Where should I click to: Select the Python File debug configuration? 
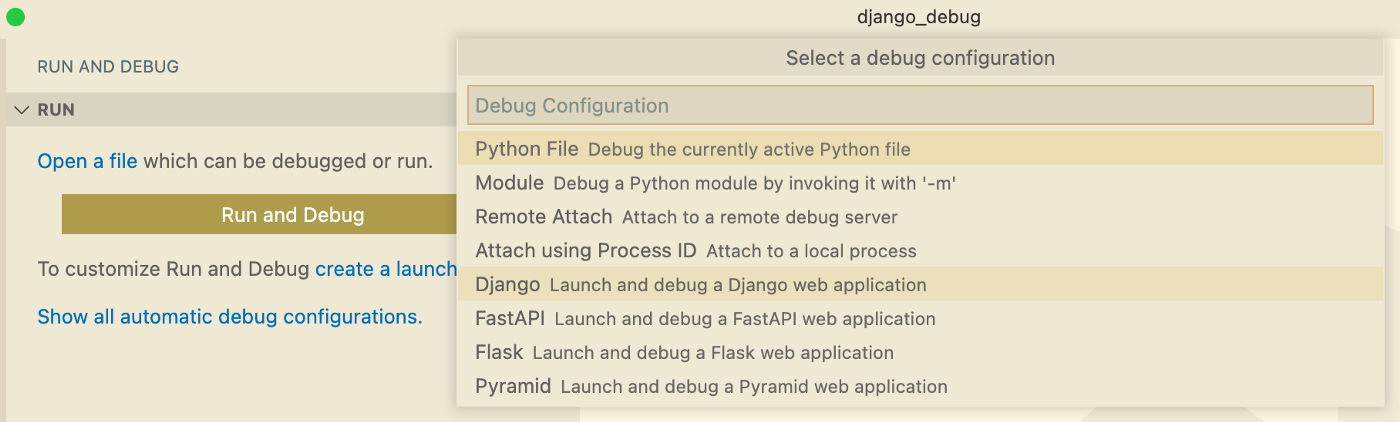(921, 149)
